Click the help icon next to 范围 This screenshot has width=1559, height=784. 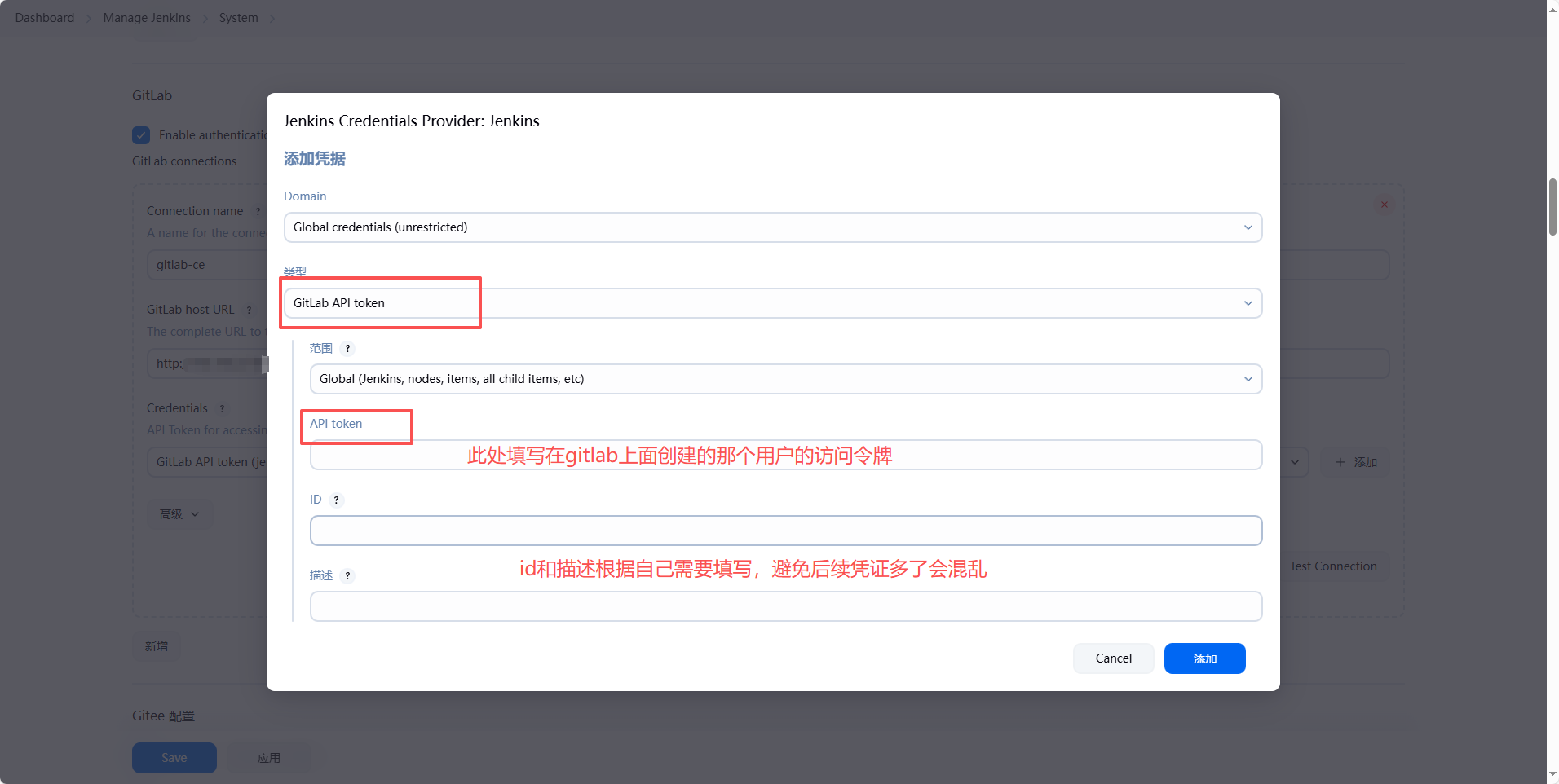(x=347, y=349)
